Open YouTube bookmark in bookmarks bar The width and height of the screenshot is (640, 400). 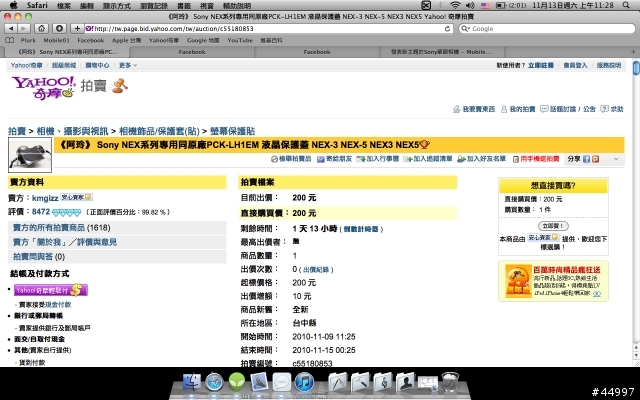(x=240, y=40)
